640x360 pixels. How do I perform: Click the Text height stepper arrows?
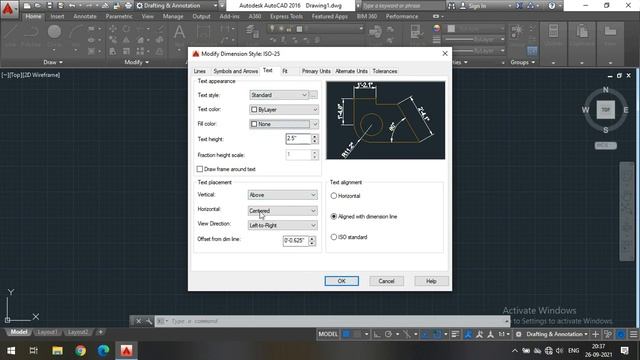[x=314, y=139]
